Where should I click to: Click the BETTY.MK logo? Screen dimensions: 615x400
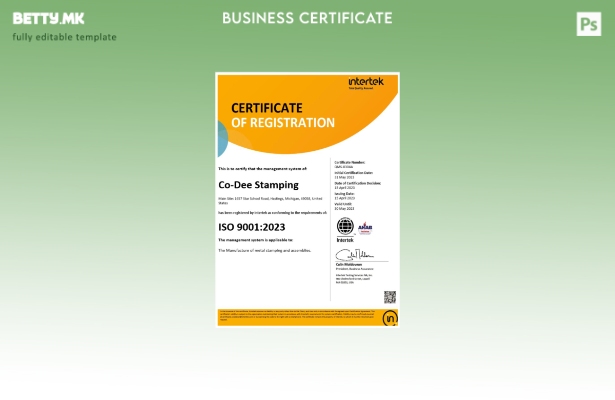(x=48, y=18)
